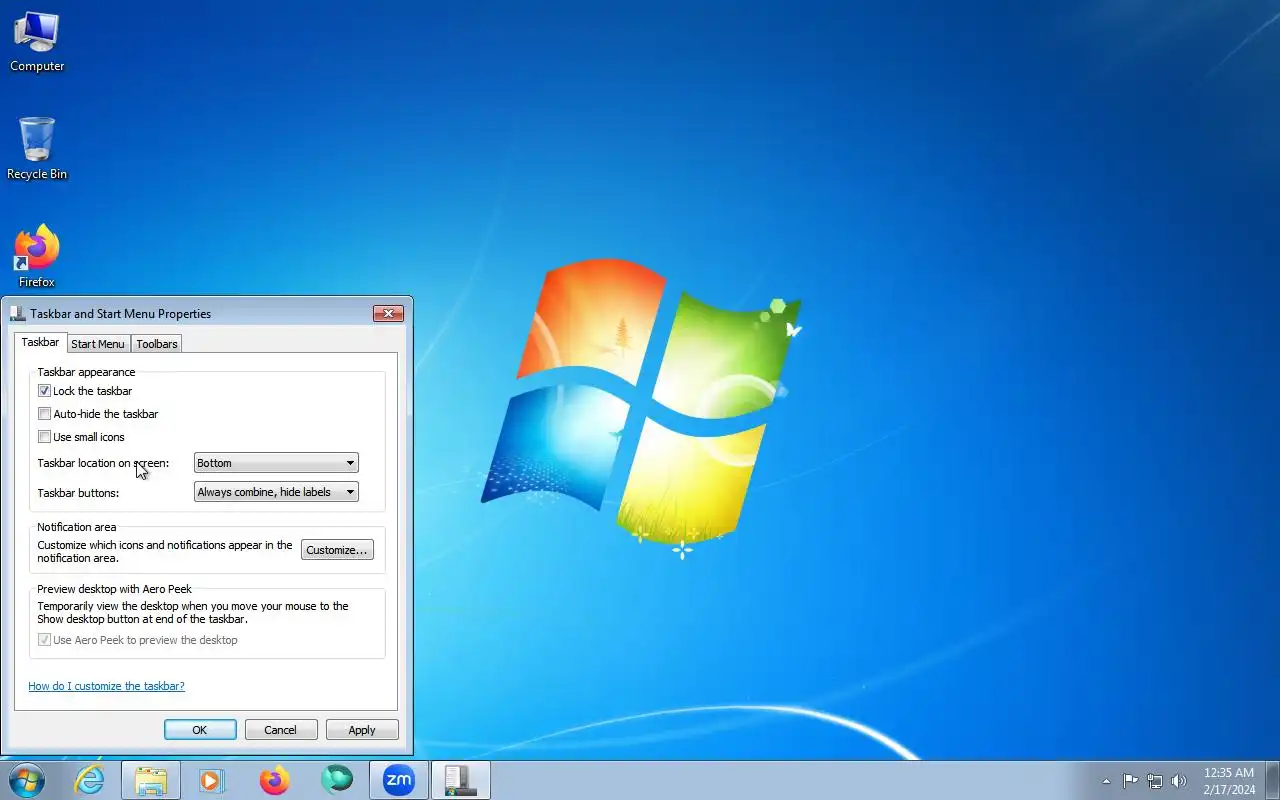Click the Taskbar Properties taskbar button
The width and height of the screenshot is (1280, 800).
(460, 780)
